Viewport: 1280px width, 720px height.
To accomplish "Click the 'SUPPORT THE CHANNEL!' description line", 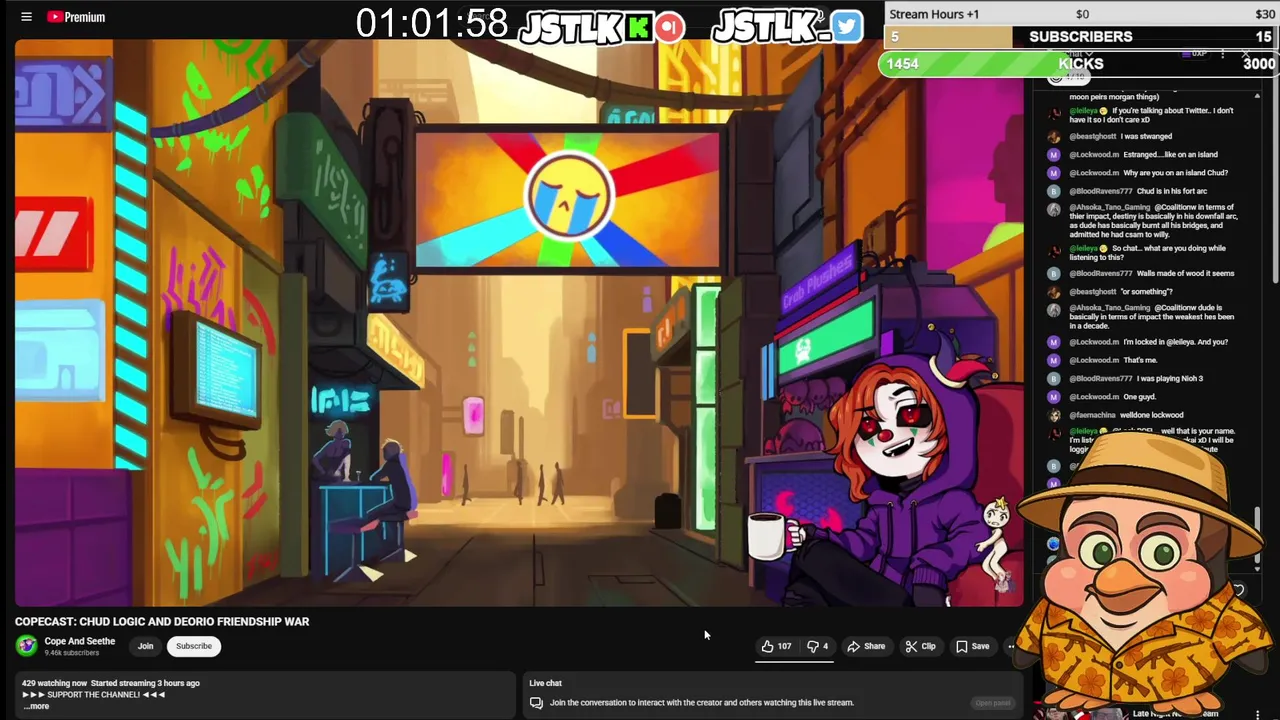I will click(x=94, y=694).
